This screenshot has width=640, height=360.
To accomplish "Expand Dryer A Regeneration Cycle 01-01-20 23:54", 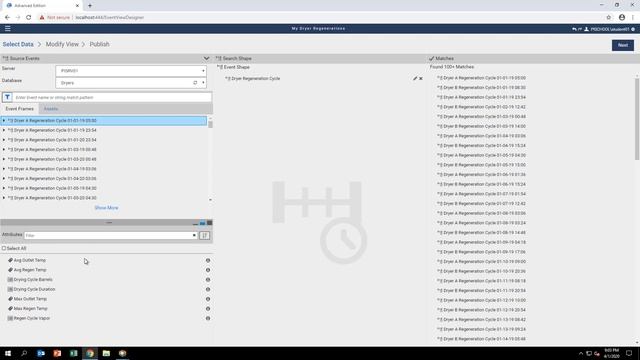I will tap(4, 140).
